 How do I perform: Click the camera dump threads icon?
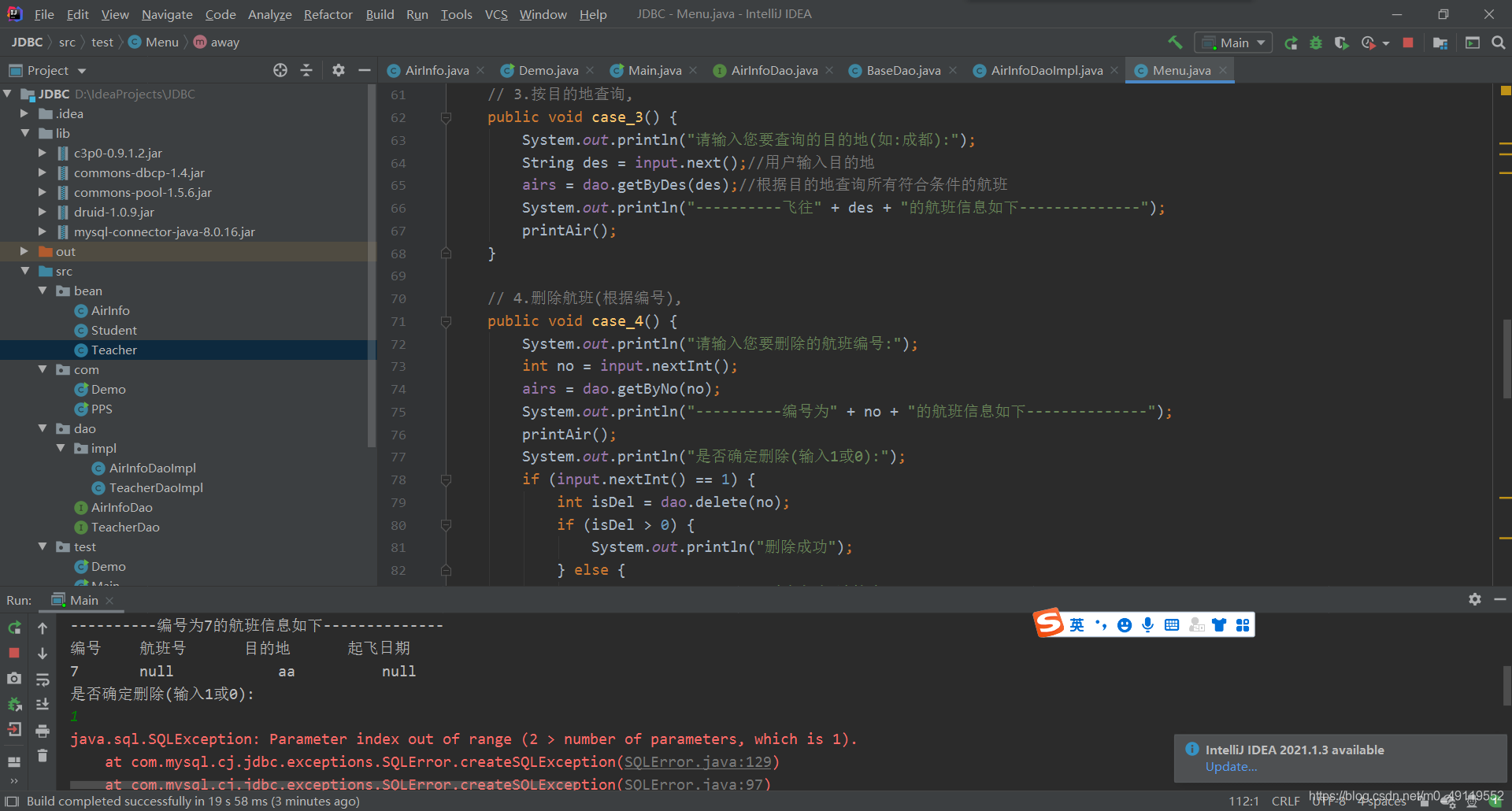point(14,678)
